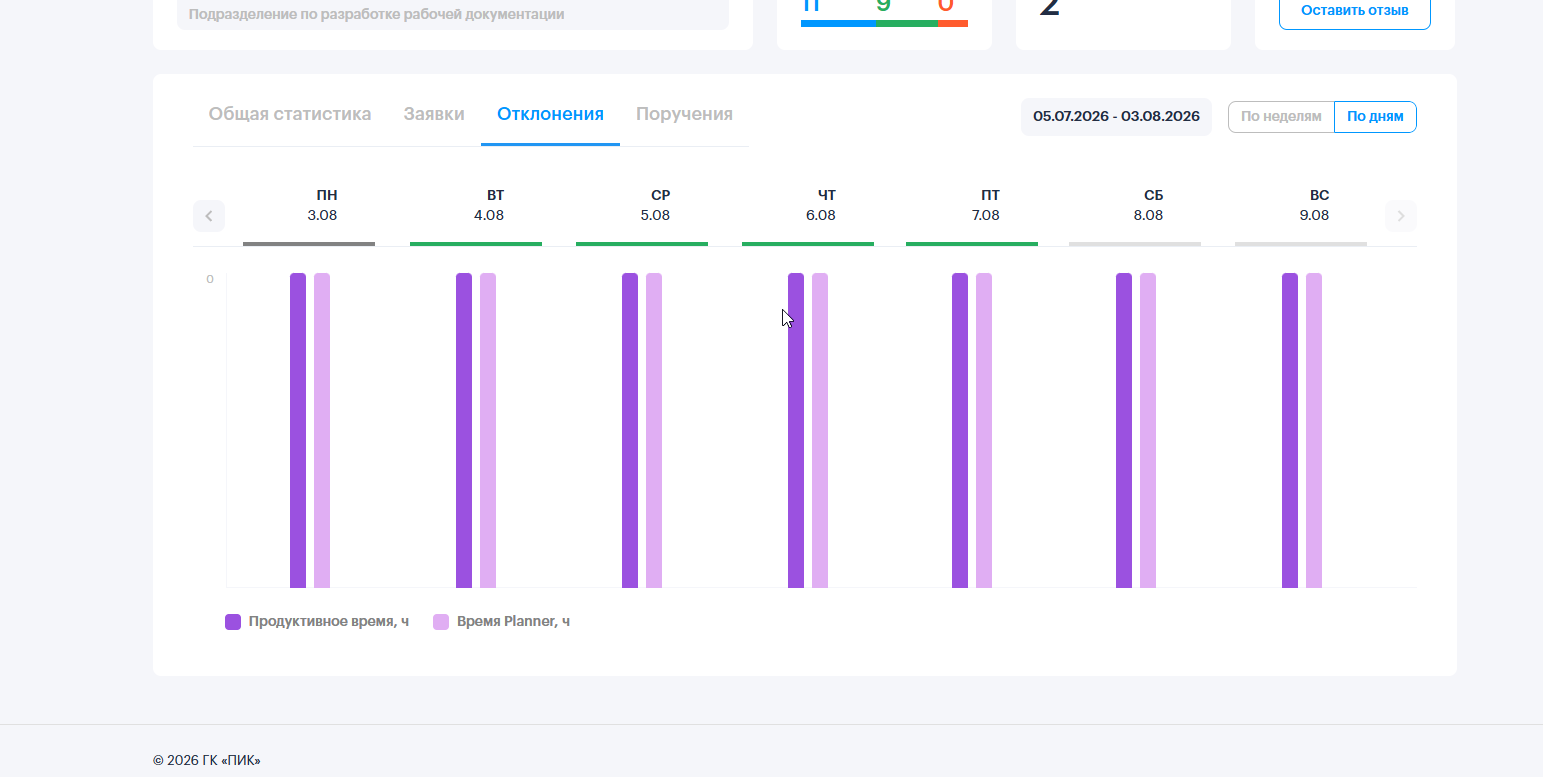Screen dimensions: 1543x777
Task: Click the dark purple bar for Thursday 6.08
Action: (x=796, y=430)
